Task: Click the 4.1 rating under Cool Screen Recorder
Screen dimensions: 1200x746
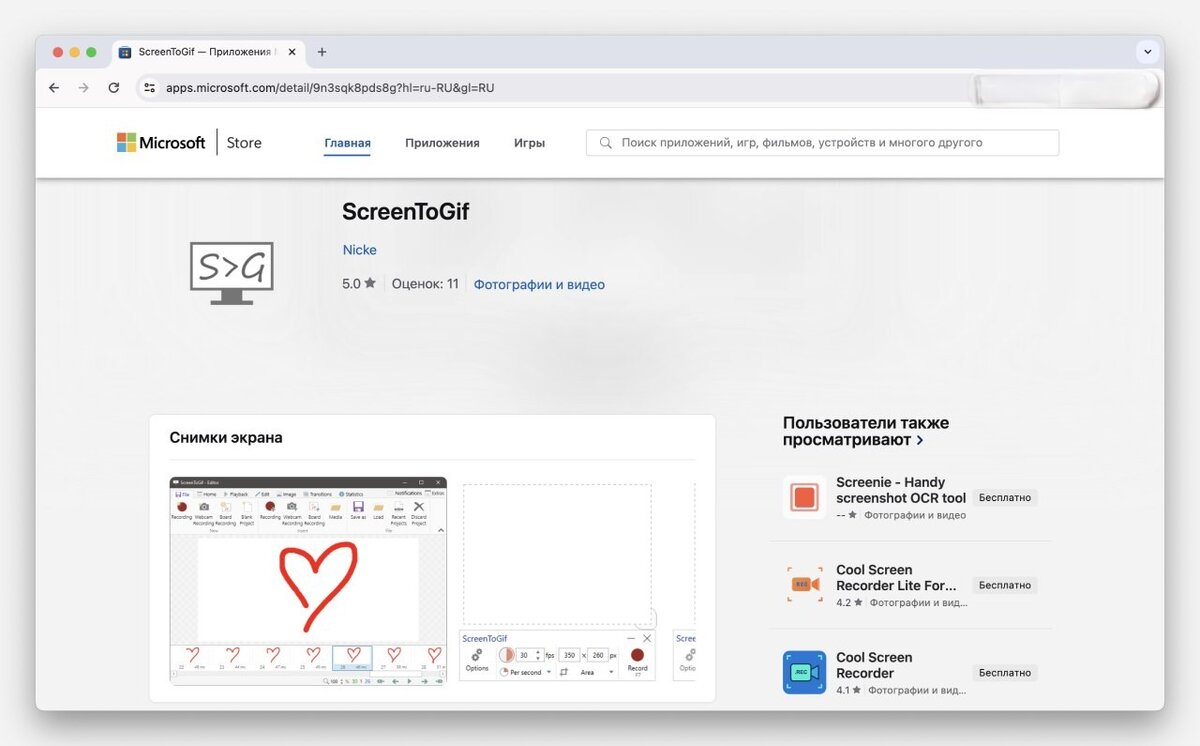Action: click(x=849, y=691)
